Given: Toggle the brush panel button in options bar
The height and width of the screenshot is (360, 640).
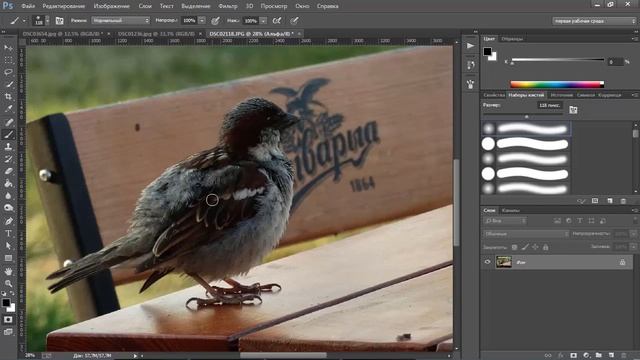Looking at the screenshot, I should [60, 20].
